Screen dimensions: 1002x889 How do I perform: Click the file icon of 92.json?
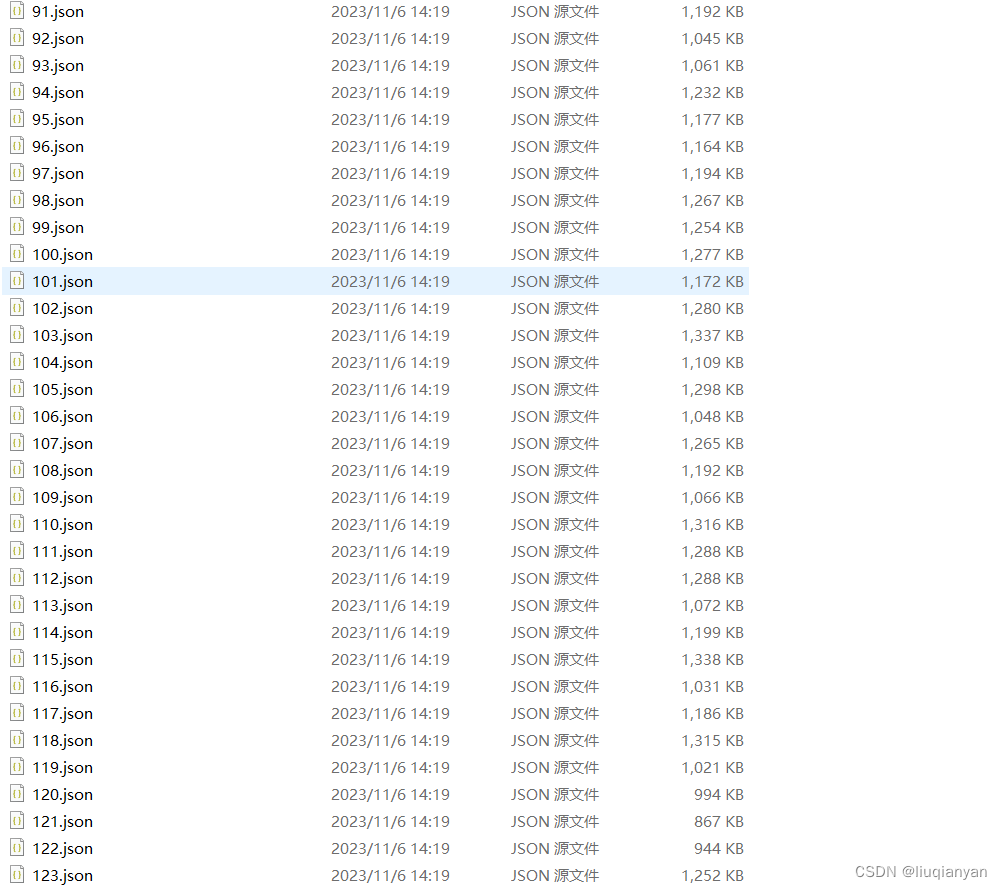pos(17,38)
